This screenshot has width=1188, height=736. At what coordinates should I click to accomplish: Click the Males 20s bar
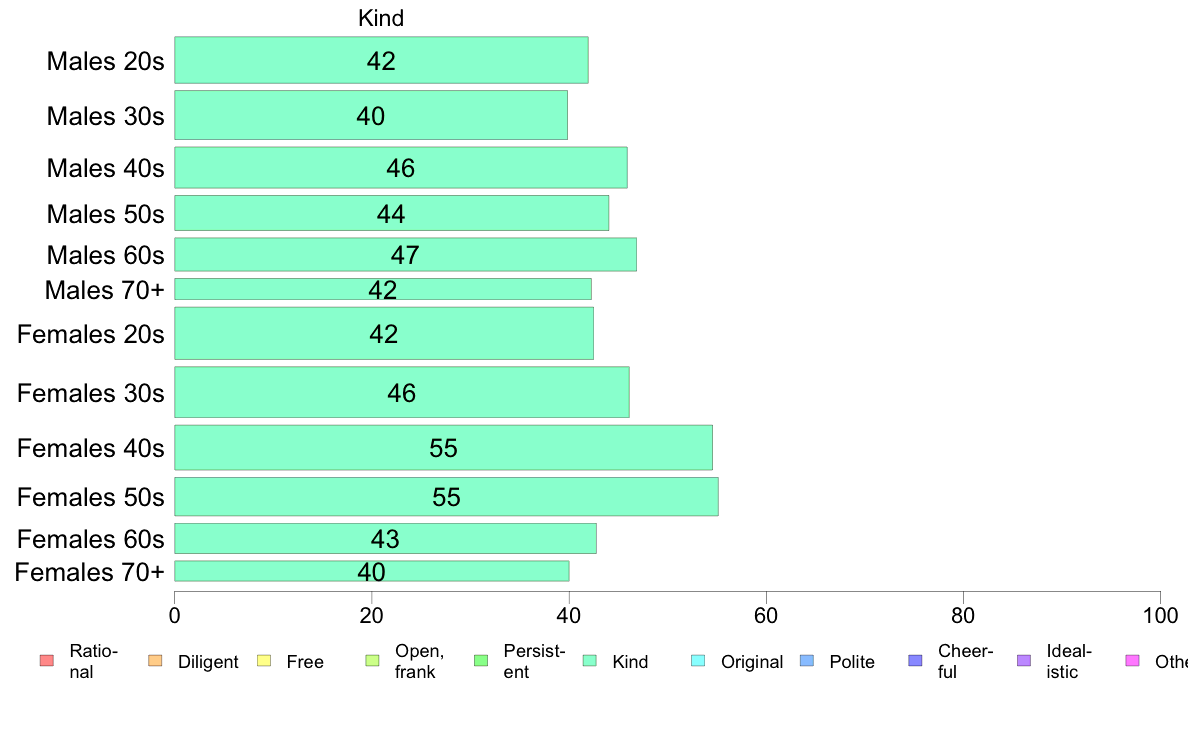click(x=381, y=60)
